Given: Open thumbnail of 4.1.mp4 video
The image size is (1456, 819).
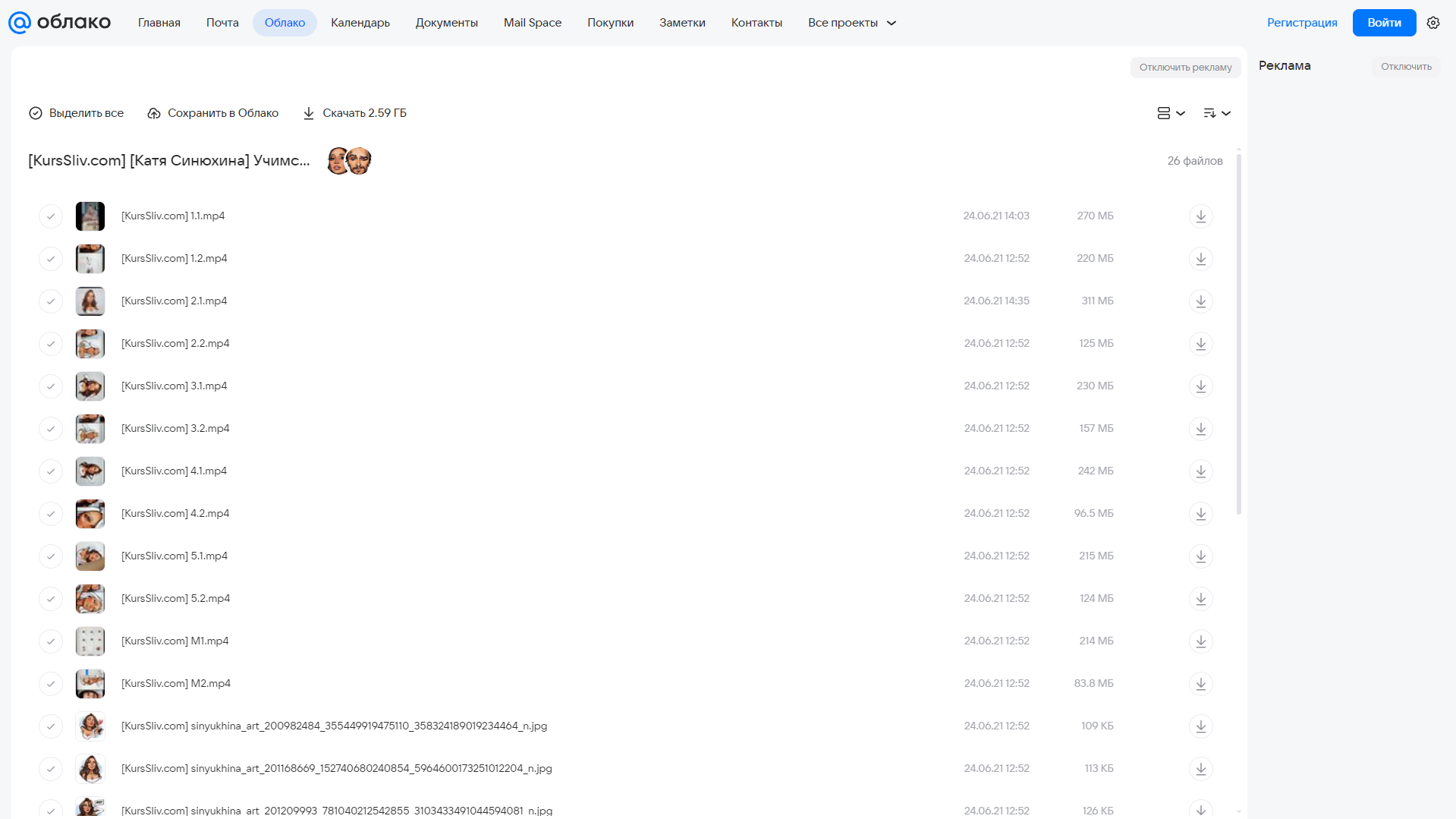Looking at the screenshot, I should pyautogui.click(x=90, y=471).
